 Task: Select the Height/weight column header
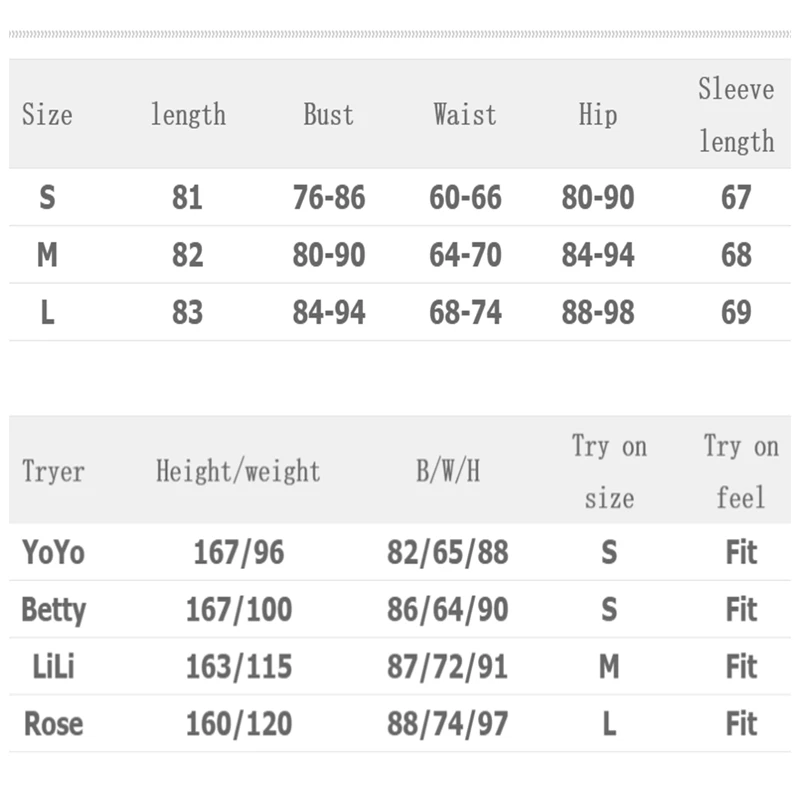238,471
